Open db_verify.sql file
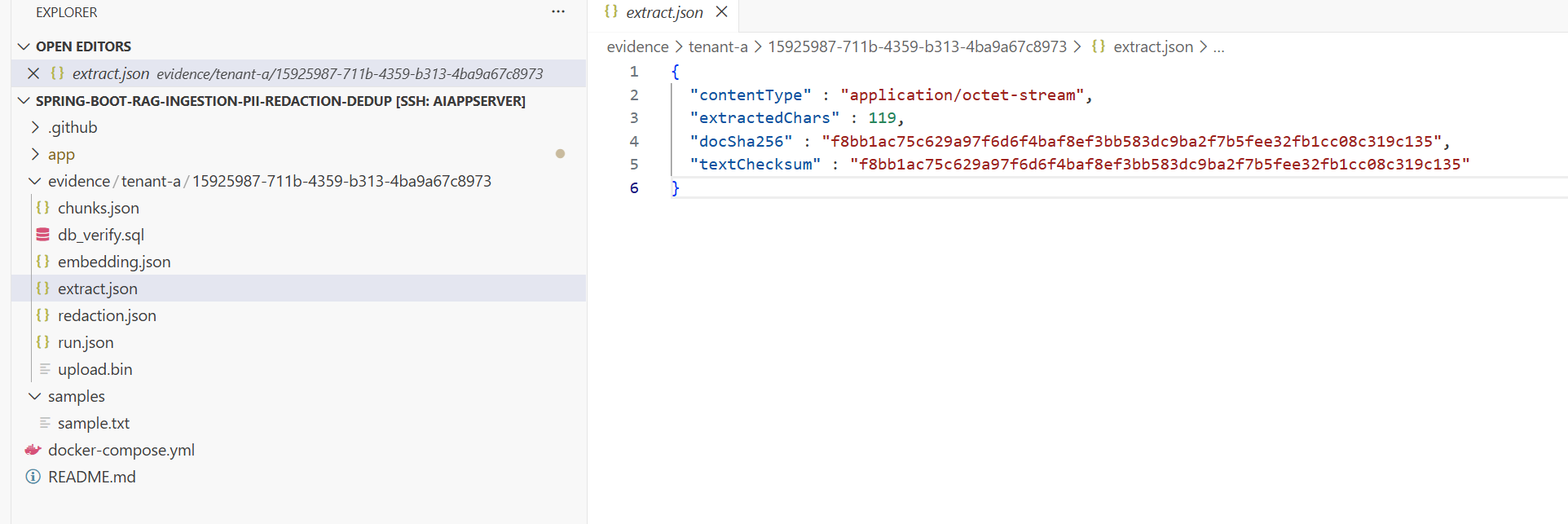Viewport: 1568px width, 524px height. (101, 235)
